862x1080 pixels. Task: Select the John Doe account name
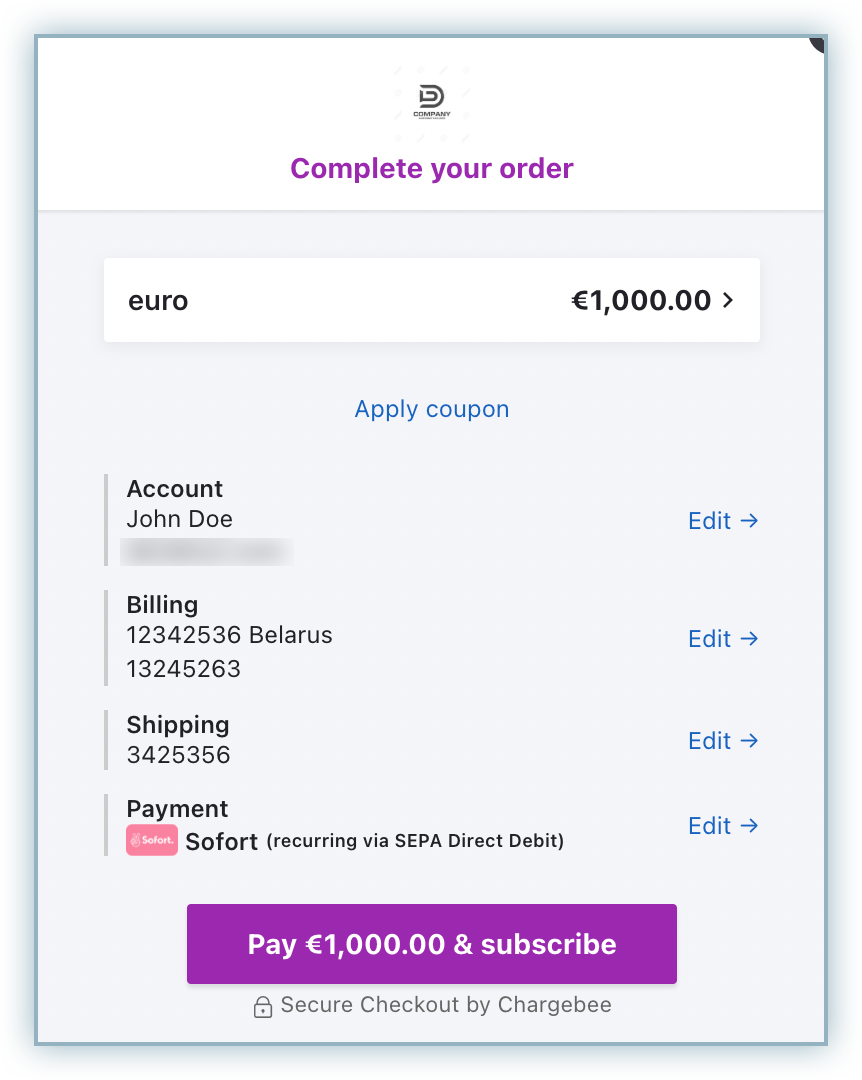[x=180, y=519]
